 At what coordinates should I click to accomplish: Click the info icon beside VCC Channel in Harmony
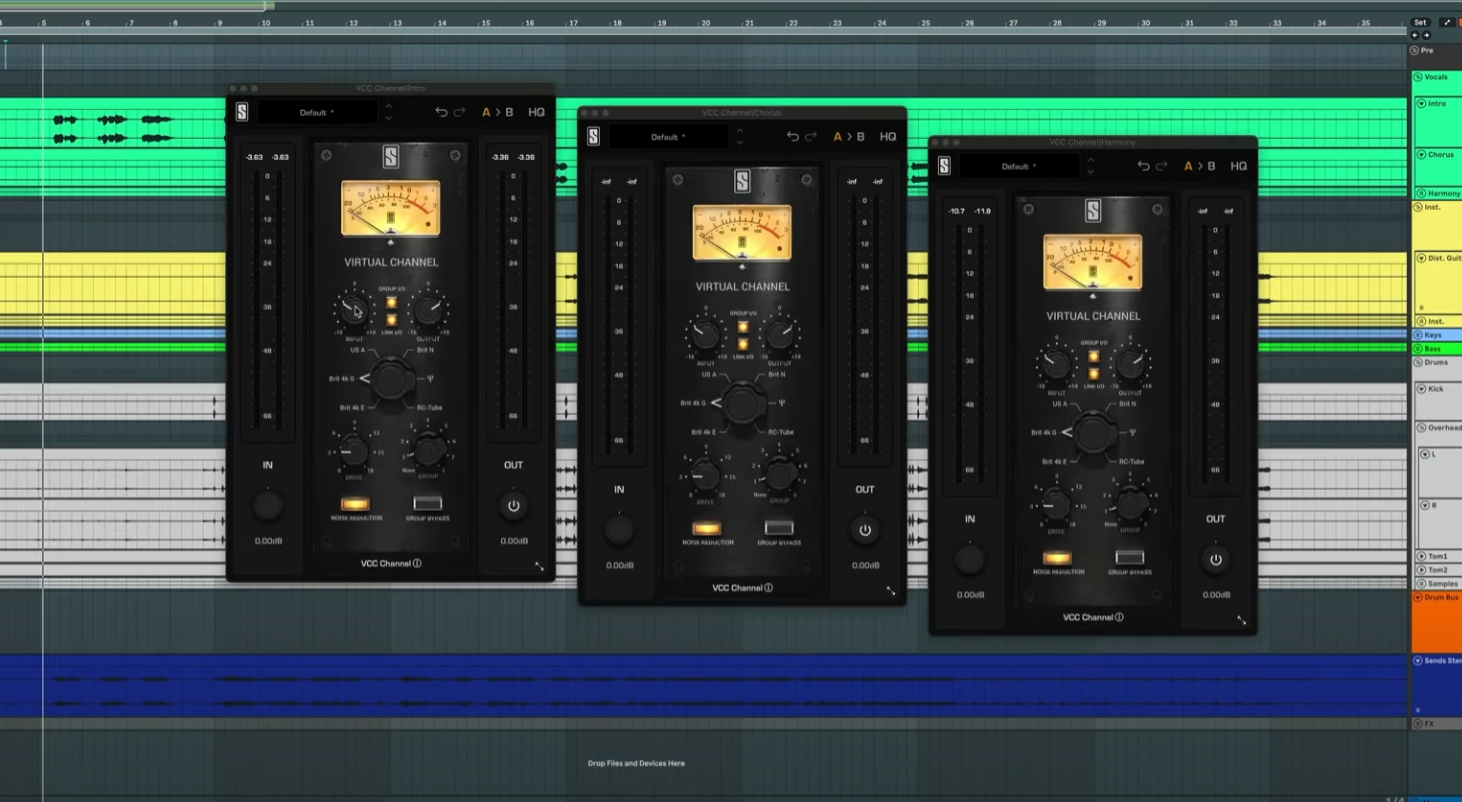(1119, 617)
